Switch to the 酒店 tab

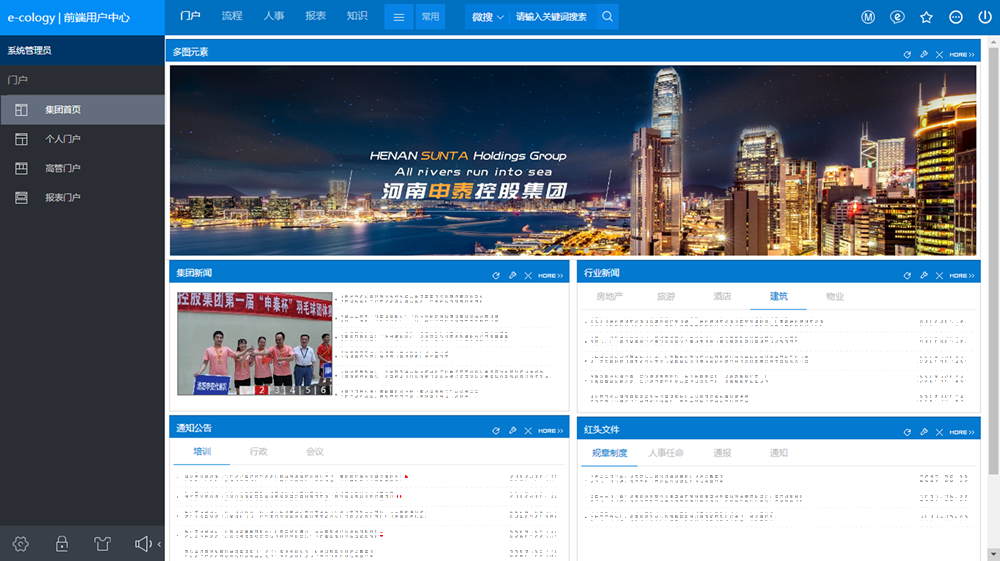722,296
